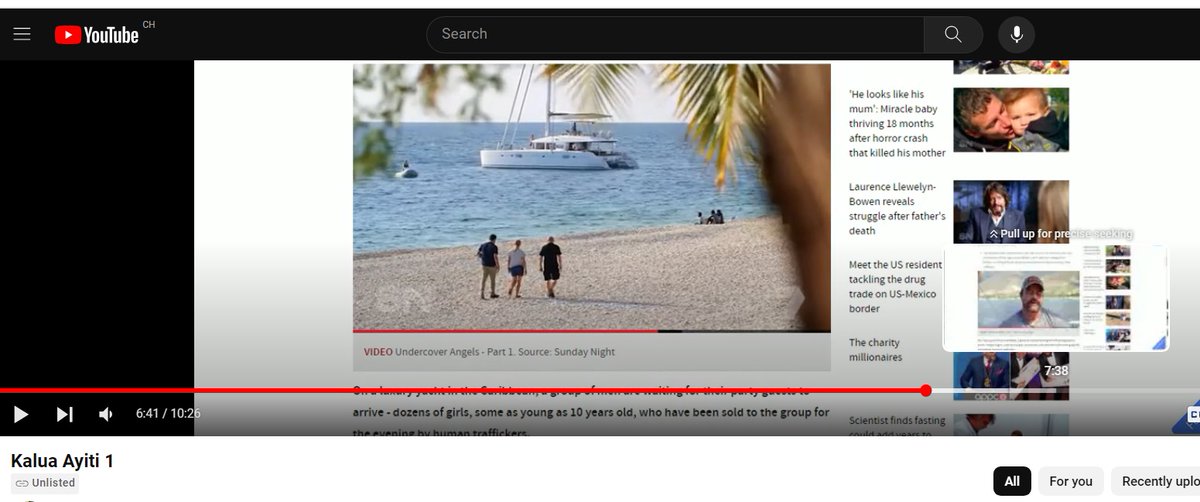
Task: Click the 6:41 / 10:26 time display
Action: pyautogui.click(x=168, y=414)
